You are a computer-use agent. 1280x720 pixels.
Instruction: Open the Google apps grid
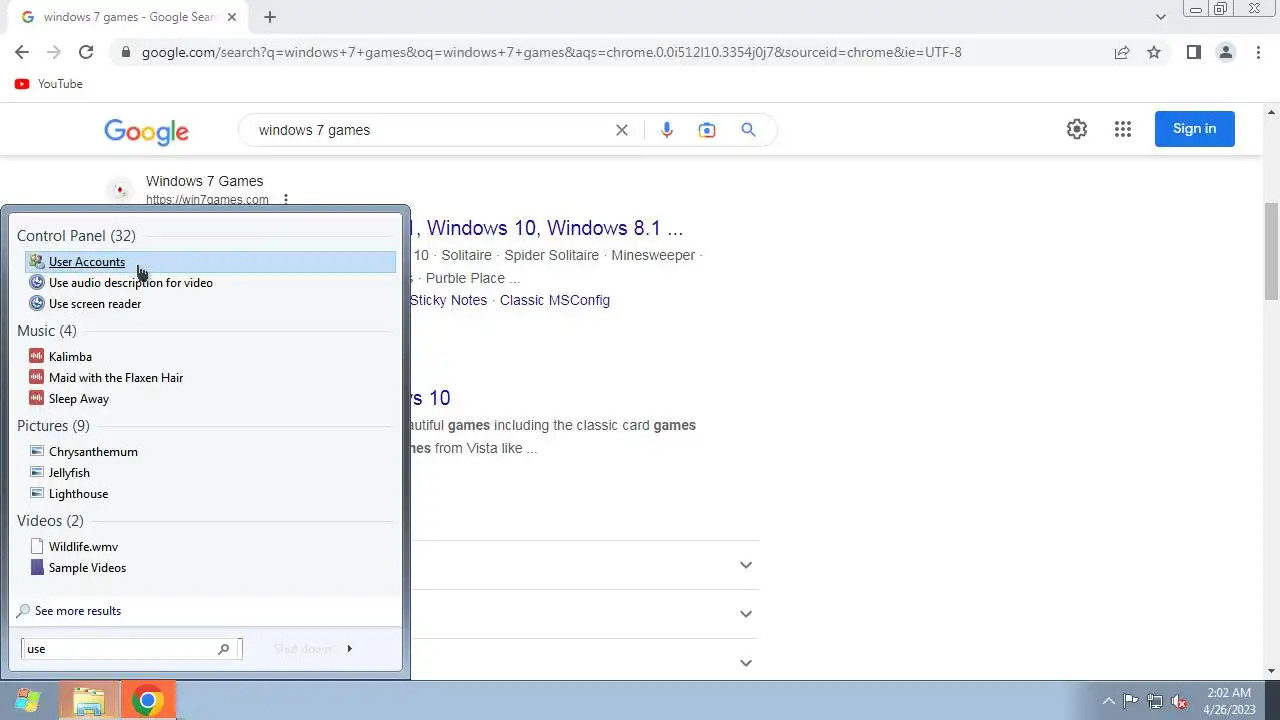pos(1122,129)
